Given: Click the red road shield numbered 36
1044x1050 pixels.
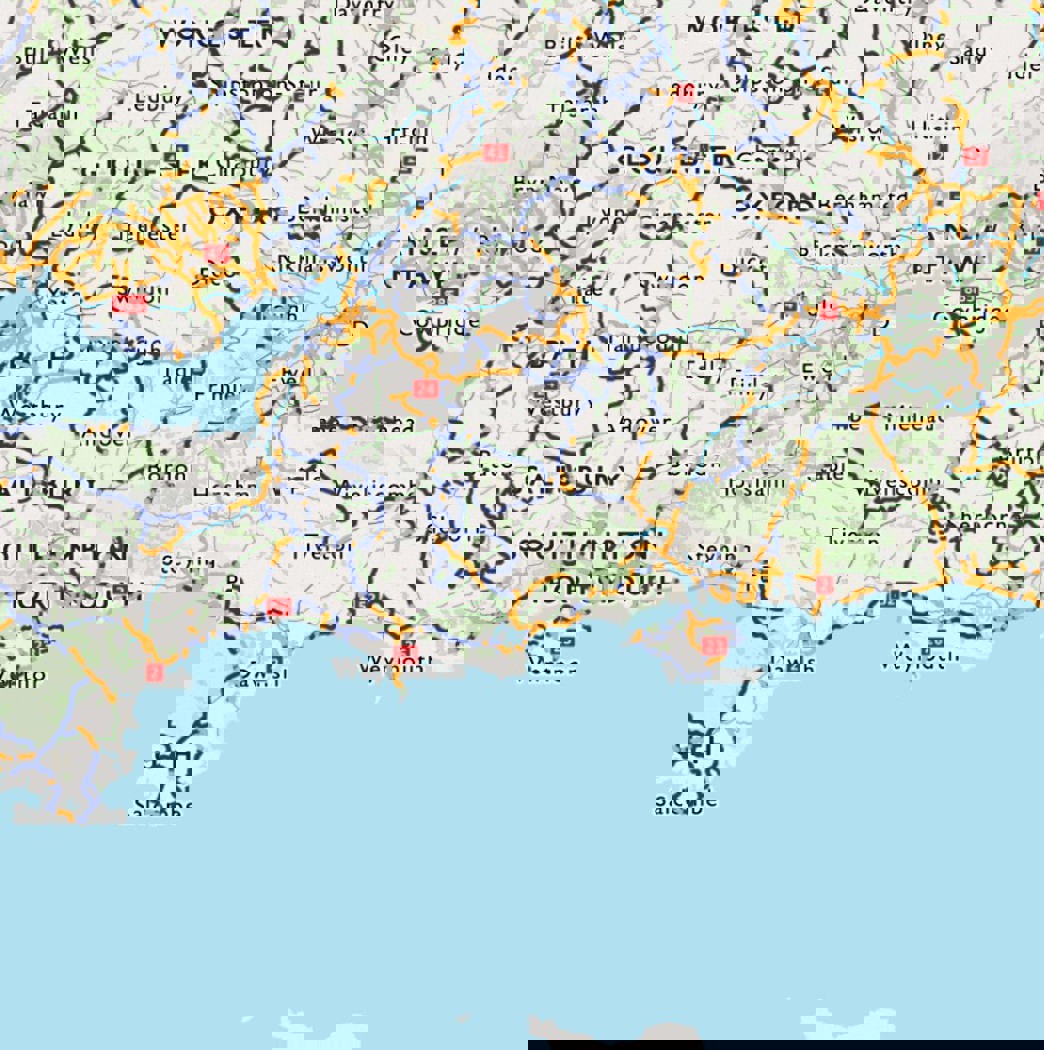Looking at the screenshot, I should pos(684,94).
